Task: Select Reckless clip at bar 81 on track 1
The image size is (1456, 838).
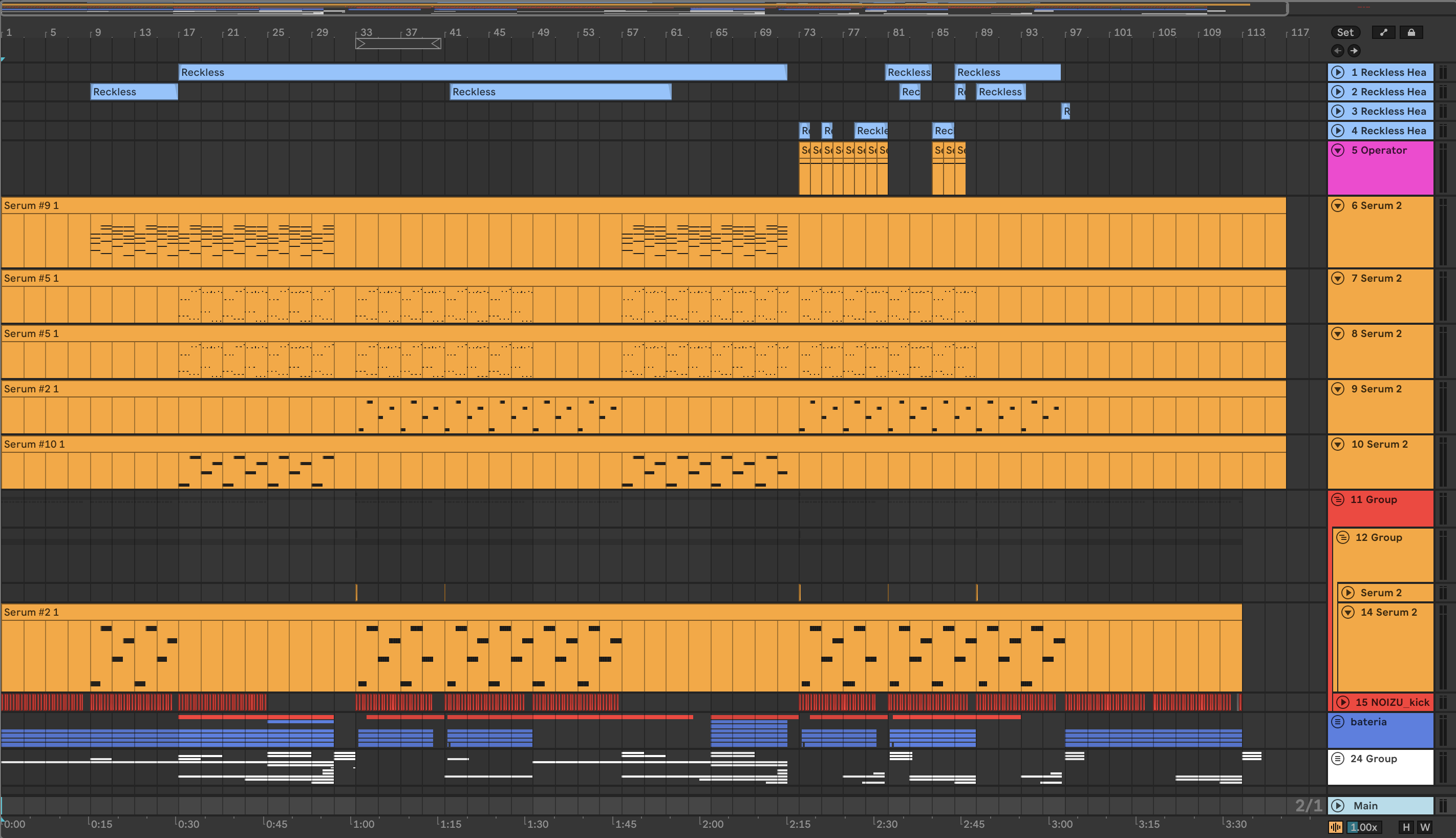Action: [x=908, y=73]
